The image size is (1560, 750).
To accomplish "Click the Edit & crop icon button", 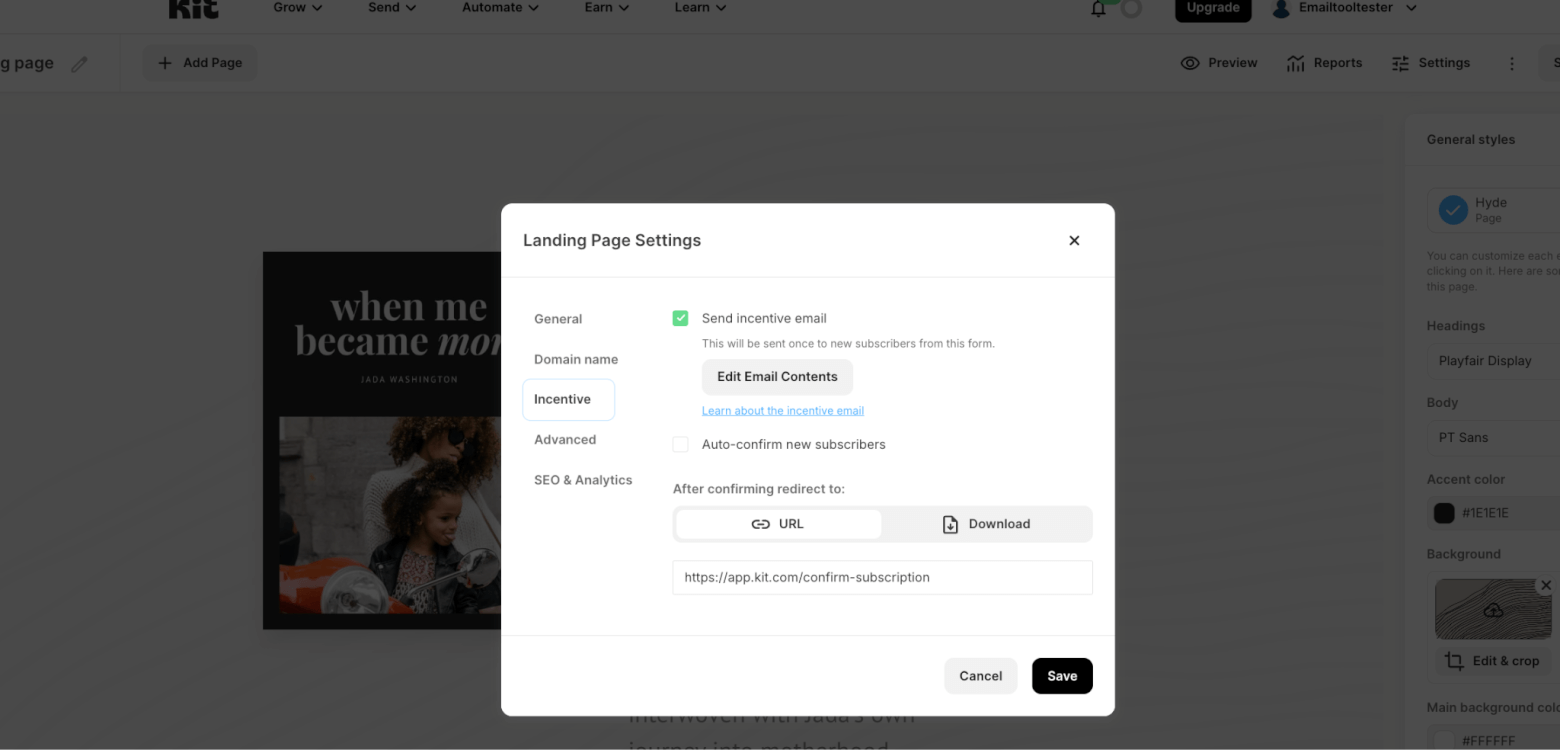I will click(1454, 661).
